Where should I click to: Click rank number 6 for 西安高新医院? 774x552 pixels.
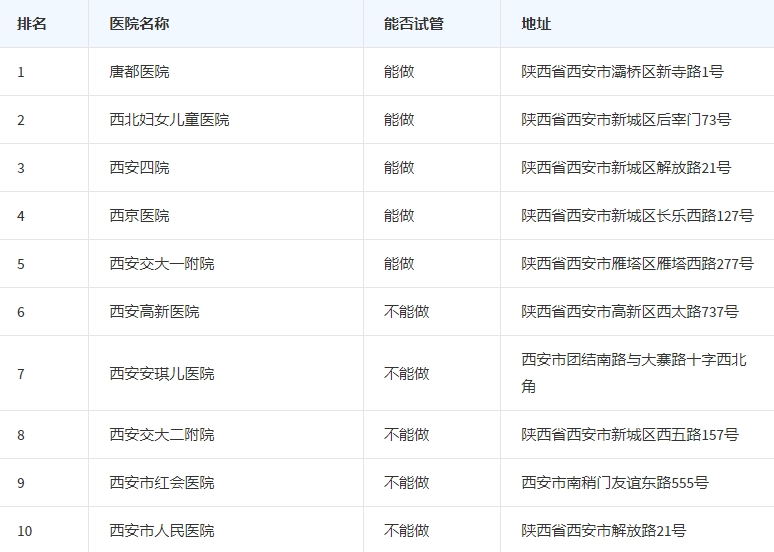pos(21,312)
